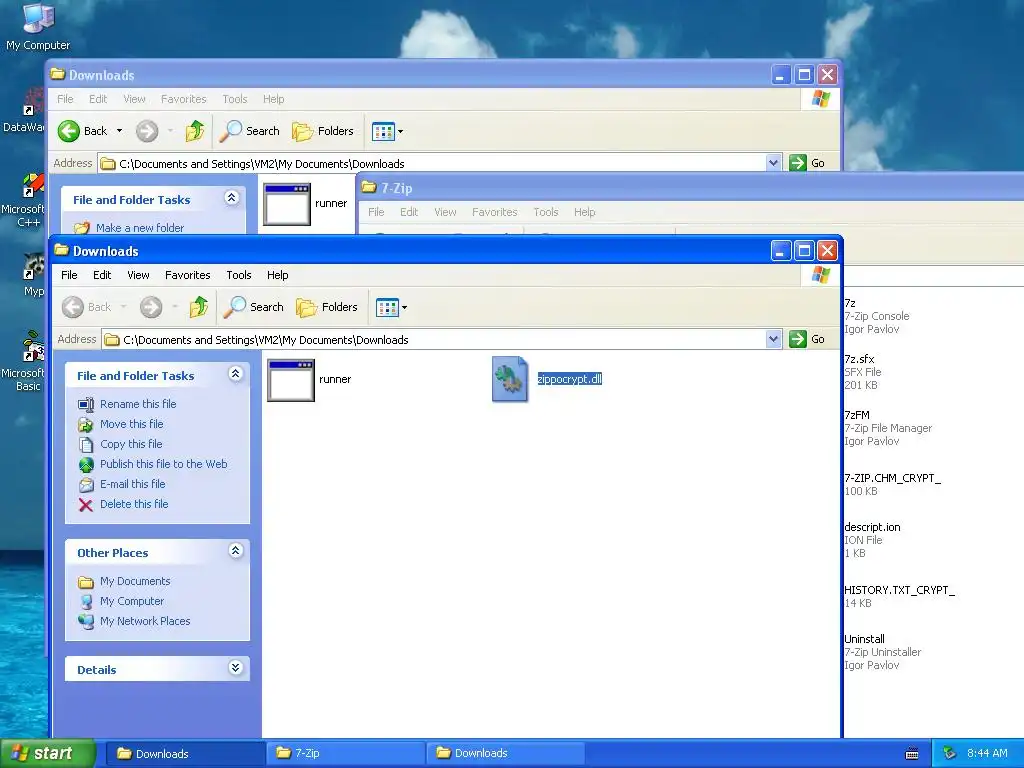
Task: Click Go button beside front Downloads address bar
Action: click(807, 339)
